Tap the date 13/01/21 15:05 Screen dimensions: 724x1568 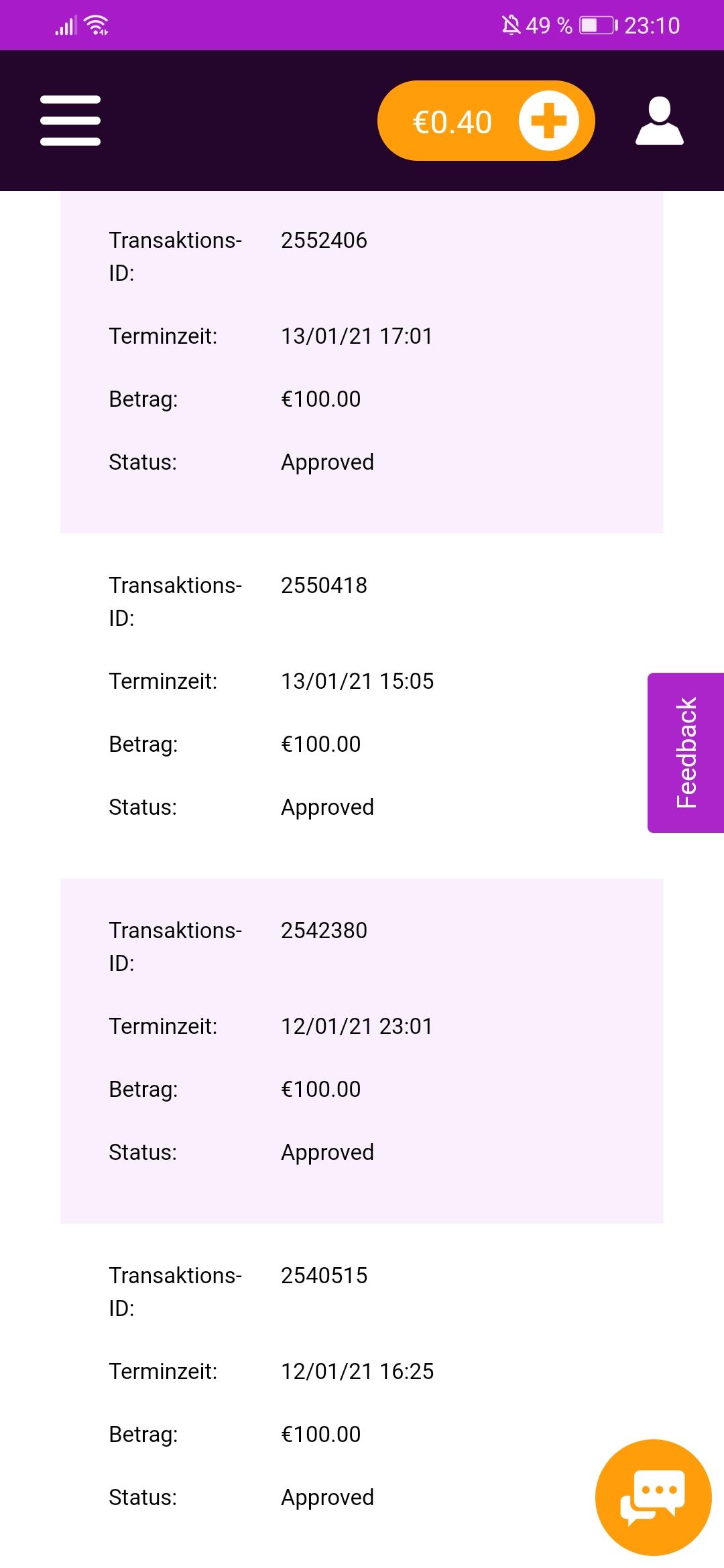357,681
